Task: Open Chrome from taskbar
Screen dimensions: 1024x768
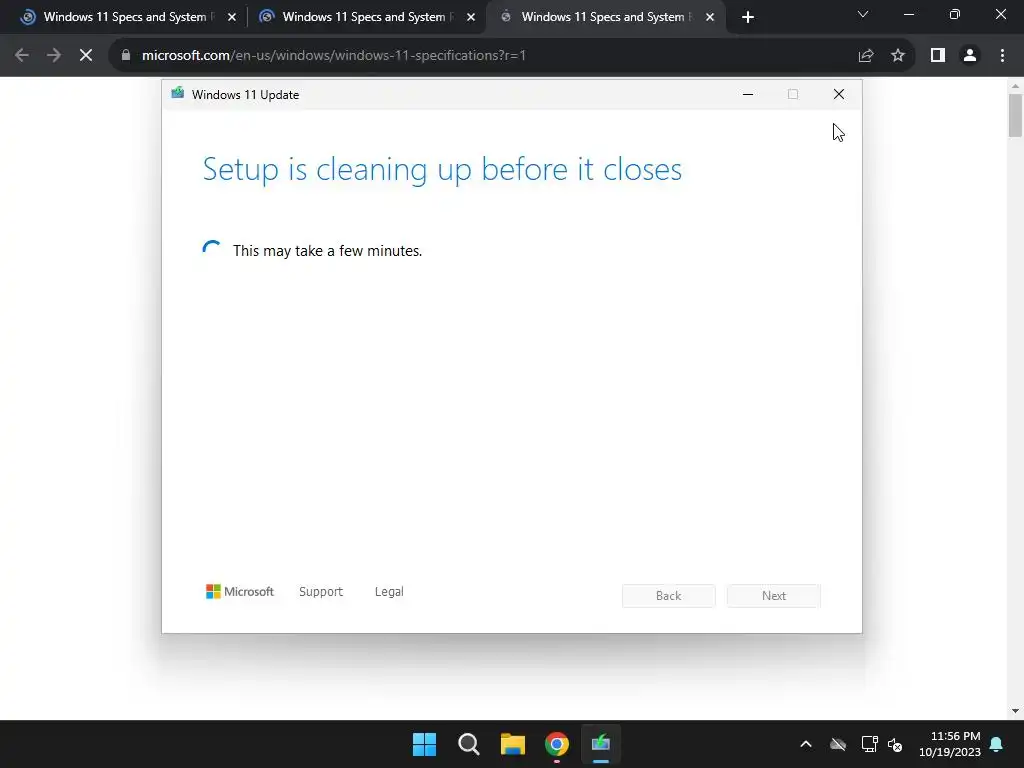Action: (556, 744)
